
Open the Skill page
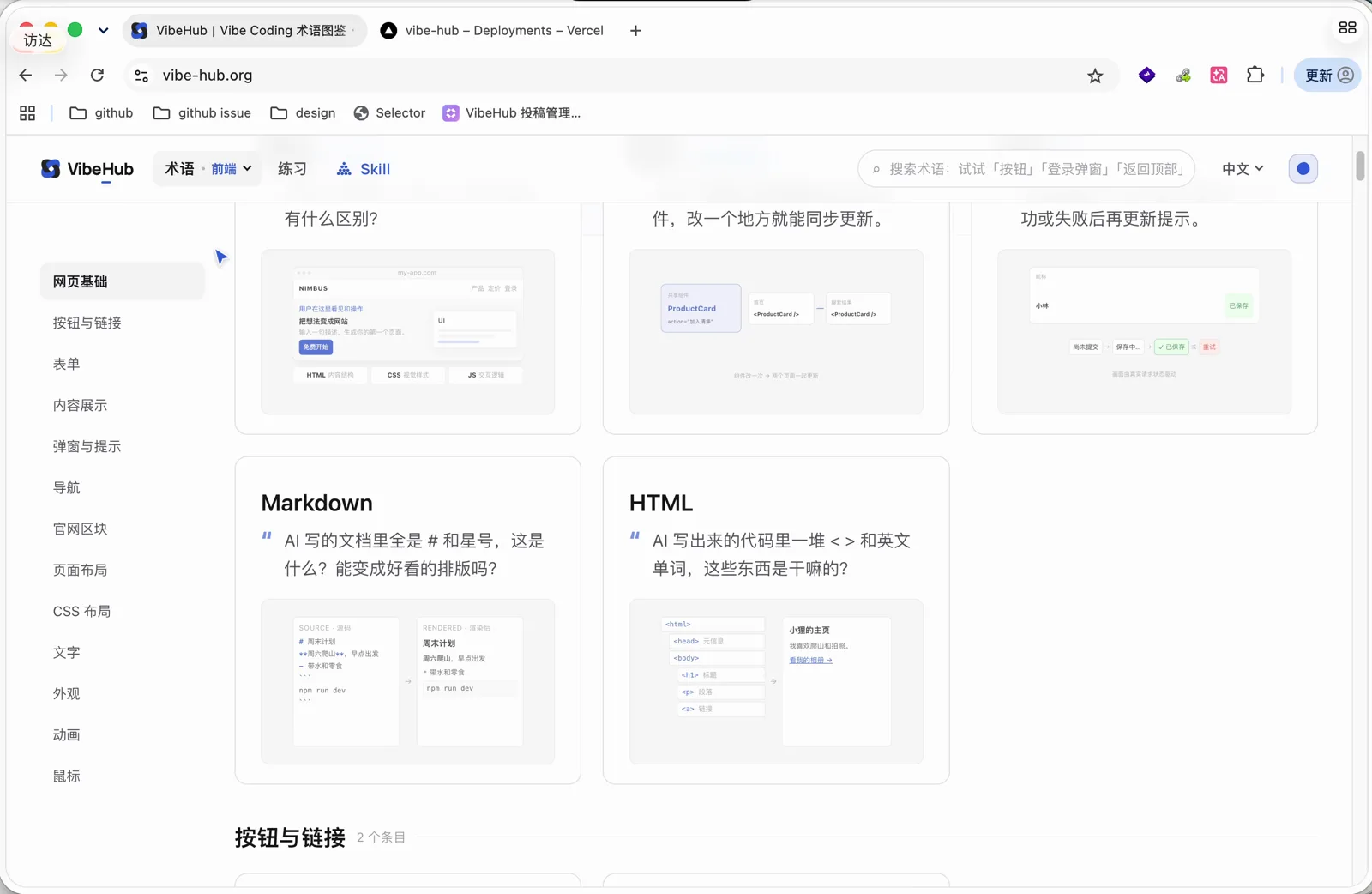coord(363,169)
